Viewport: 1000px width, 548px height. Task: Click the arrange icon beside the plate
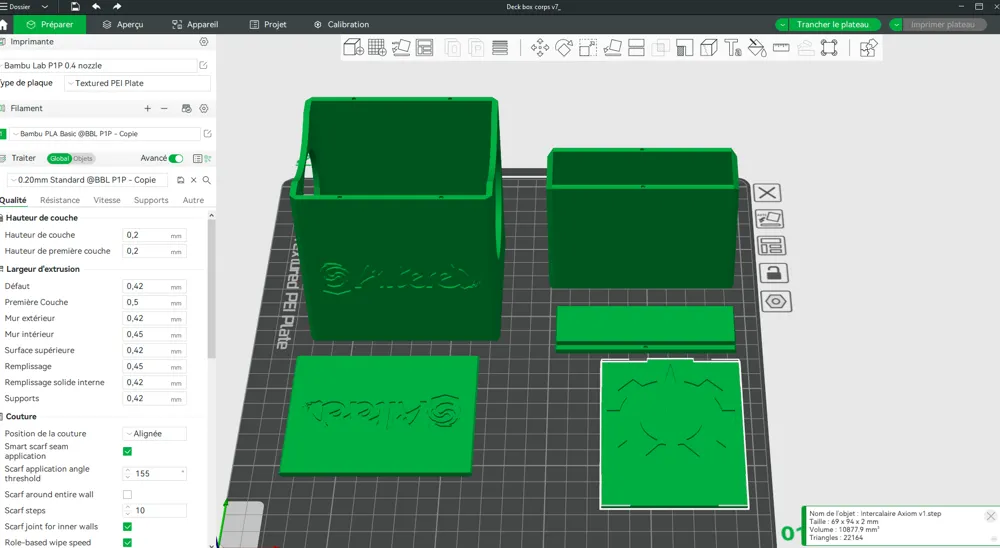[x=771, y=246]
